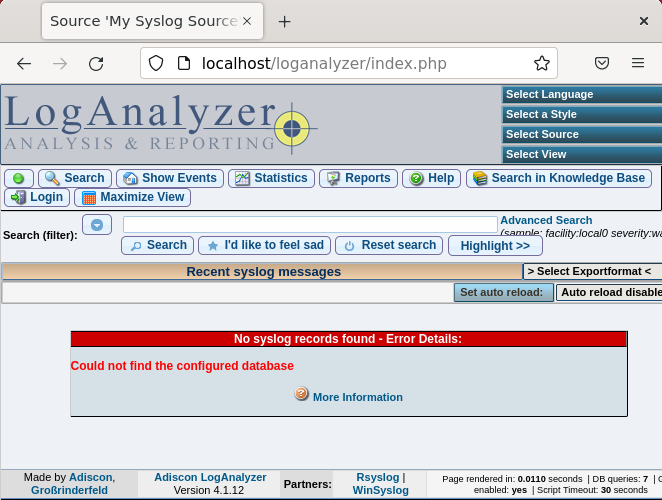Click the house icon on Show Events
Viewport: 662px width, 500px height.
(130, 178)
